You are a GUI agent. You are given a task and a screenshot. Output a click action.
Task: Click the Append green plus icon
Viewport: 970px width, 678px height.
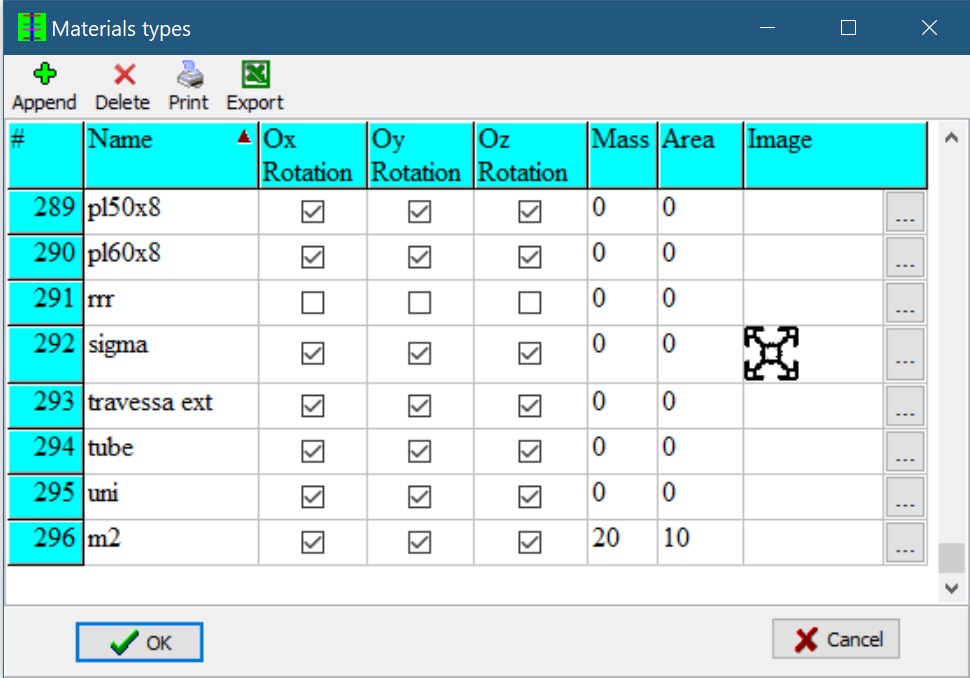(x=44, y=75)
